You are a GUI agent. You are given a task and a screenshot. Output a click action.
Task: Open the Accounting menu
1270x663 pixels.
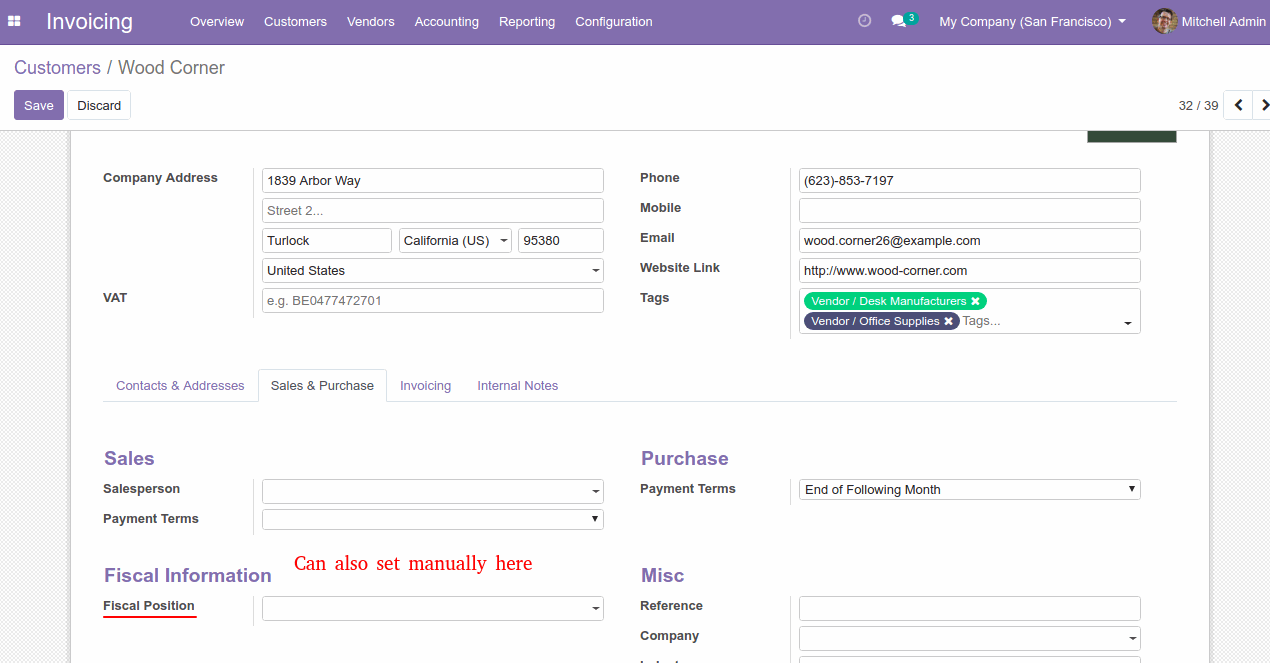(x=446, y=21)
